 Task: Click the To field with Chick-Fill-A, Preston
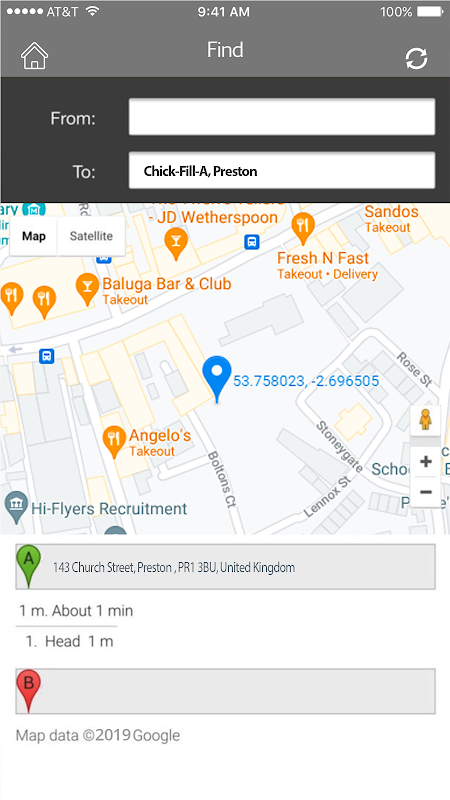[x=282, y=170]
